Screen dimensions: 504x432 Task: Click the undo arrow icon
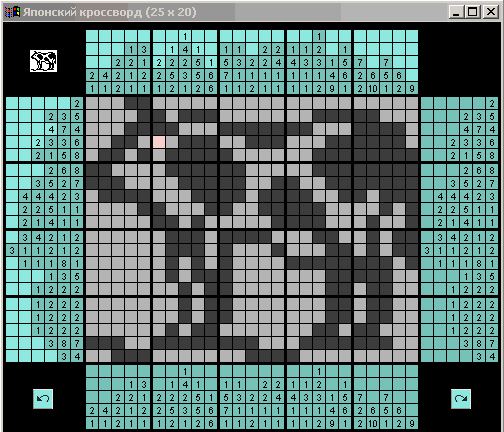43,398
